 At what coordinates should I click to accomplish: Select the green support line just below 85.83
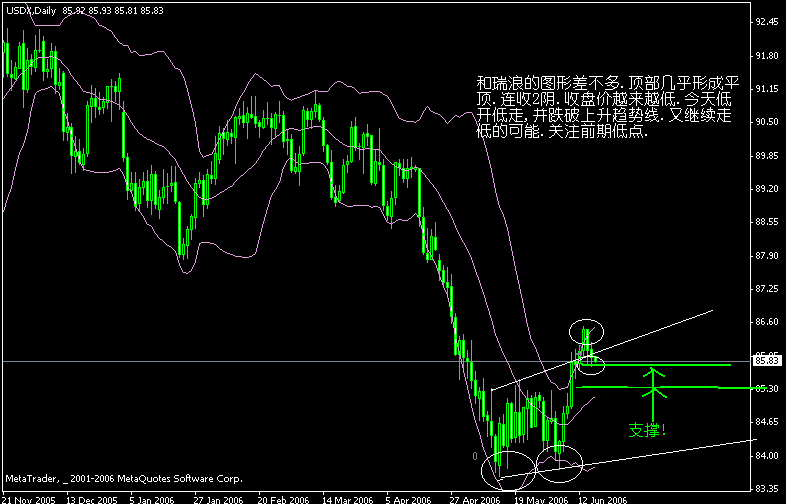click(x=654, y=365)
